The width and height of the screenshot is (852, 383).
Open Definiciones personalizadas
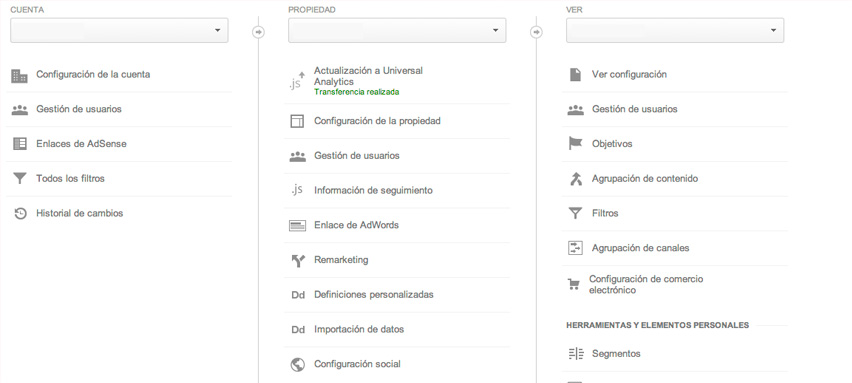pos(374,295)
